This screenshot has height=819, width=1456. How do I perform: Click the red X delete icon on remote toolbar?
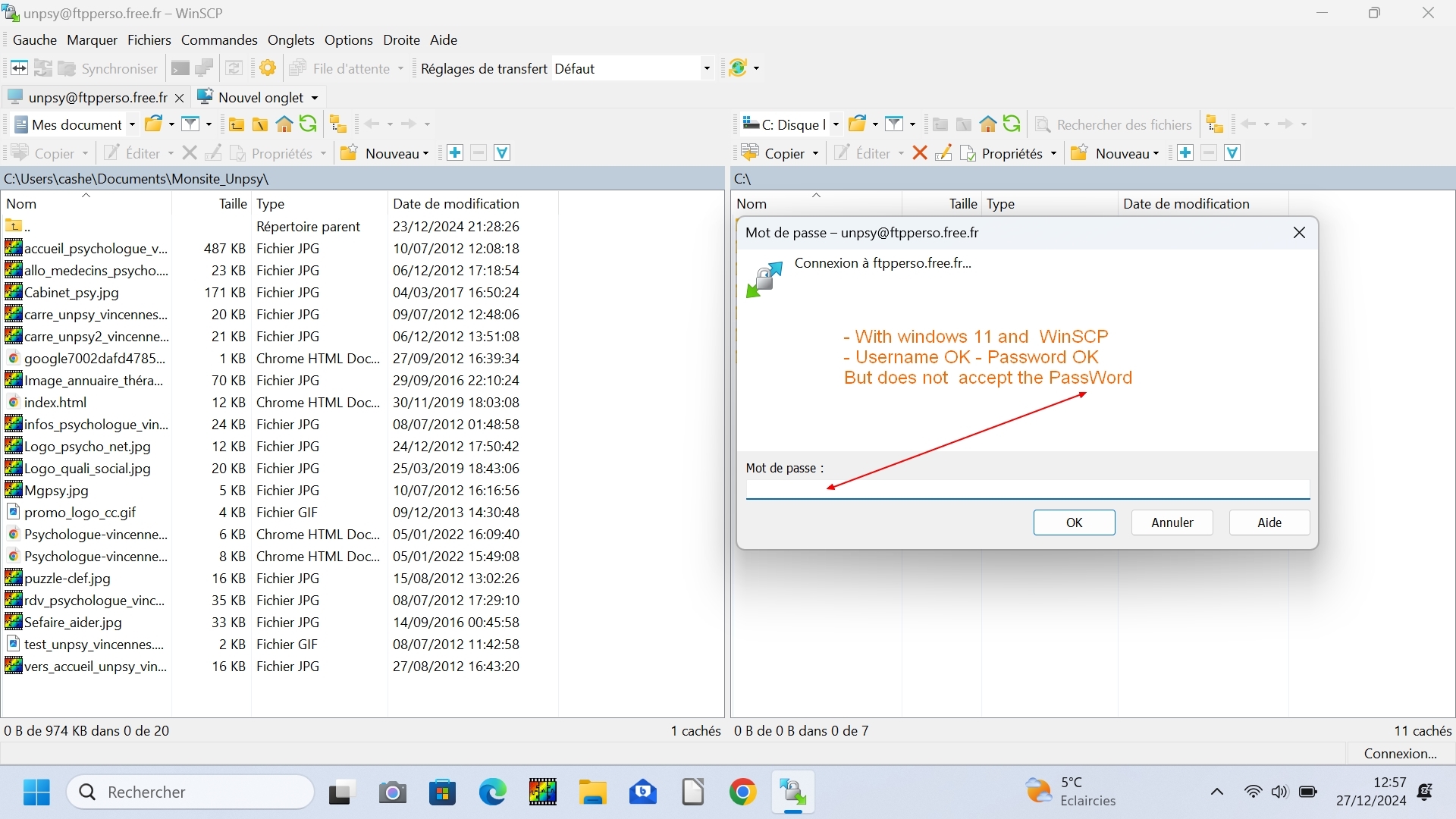coord(920,152)
